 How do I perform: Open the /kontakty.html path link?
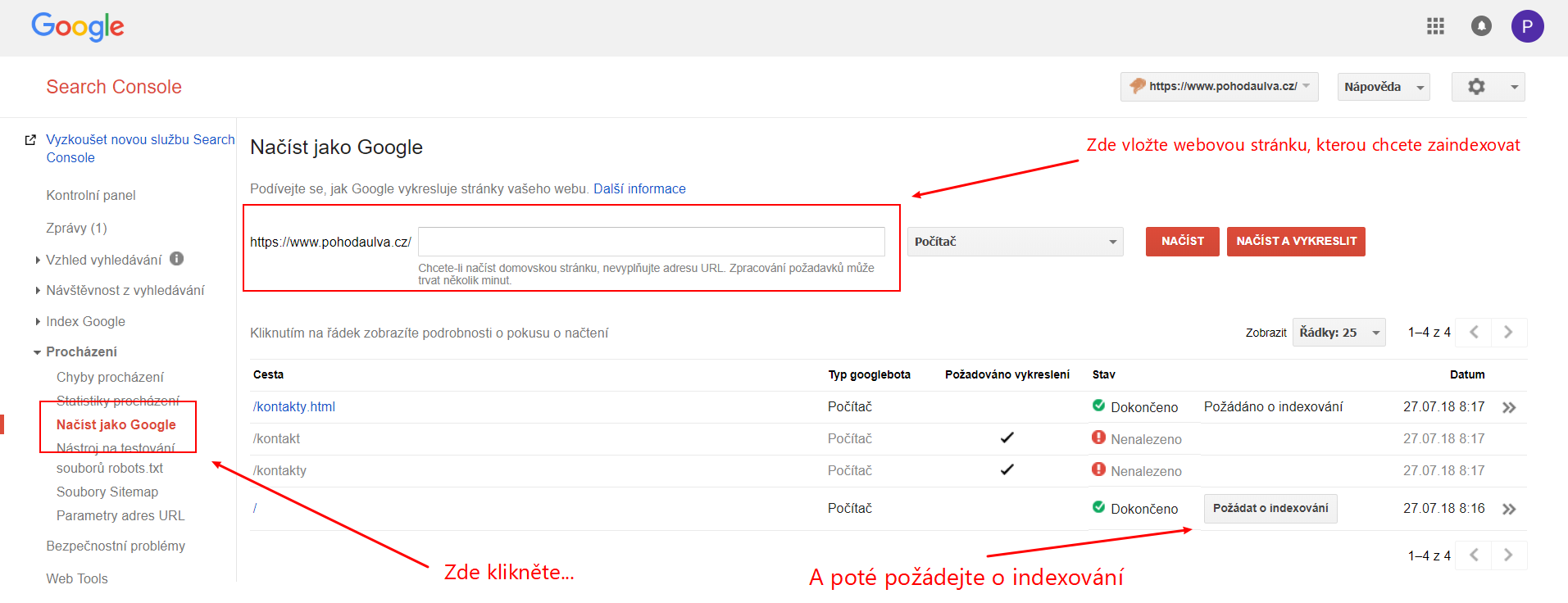(x=294, y=406)
